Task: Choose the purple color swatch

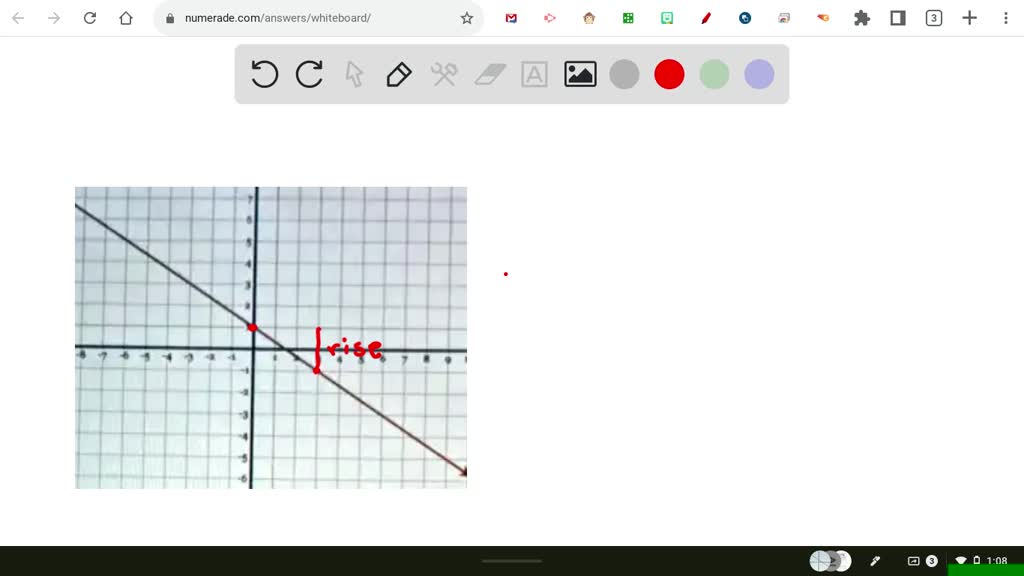Action: (758, 73)
